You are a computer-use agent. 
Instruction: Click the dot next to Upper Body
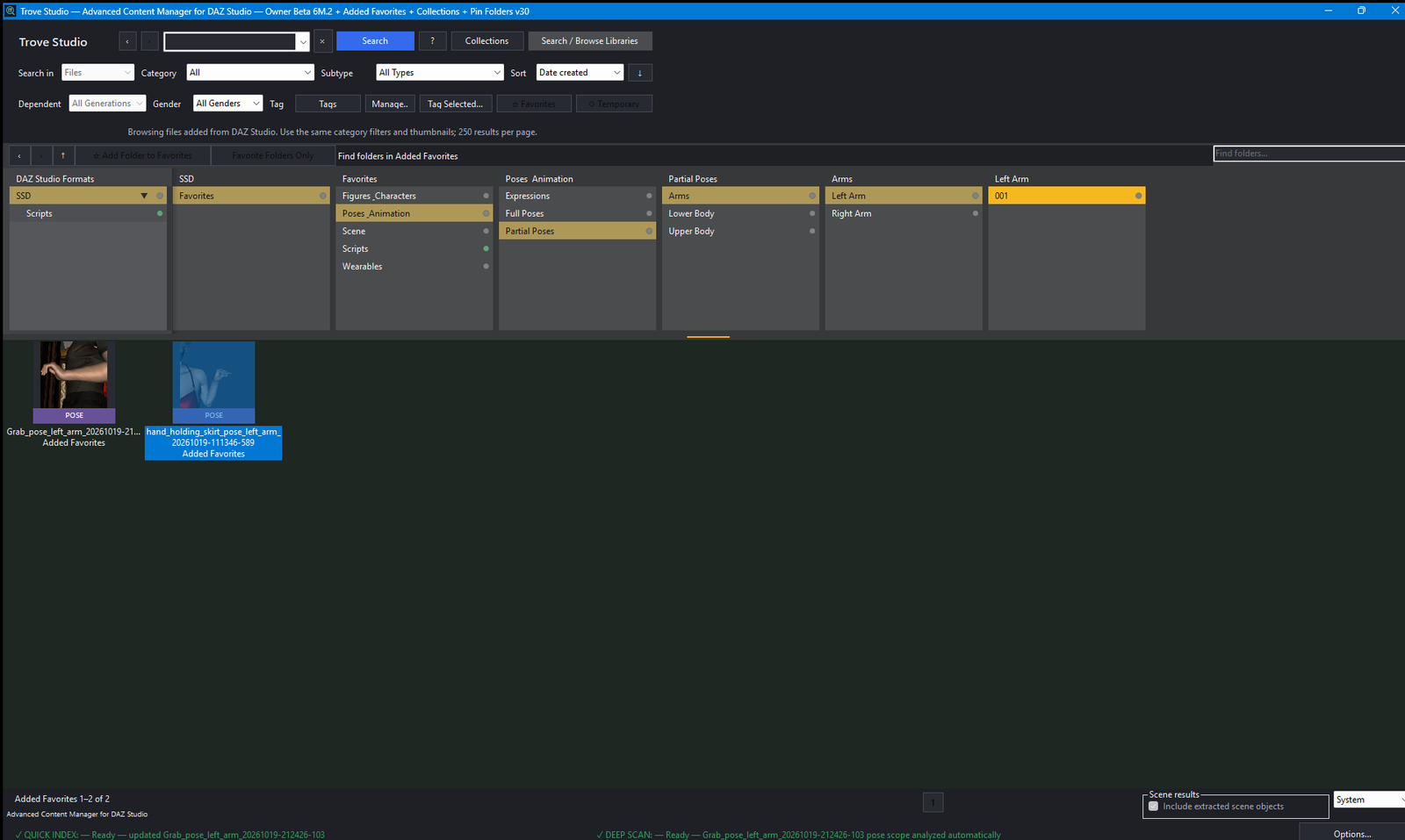[x=812, y=231]
